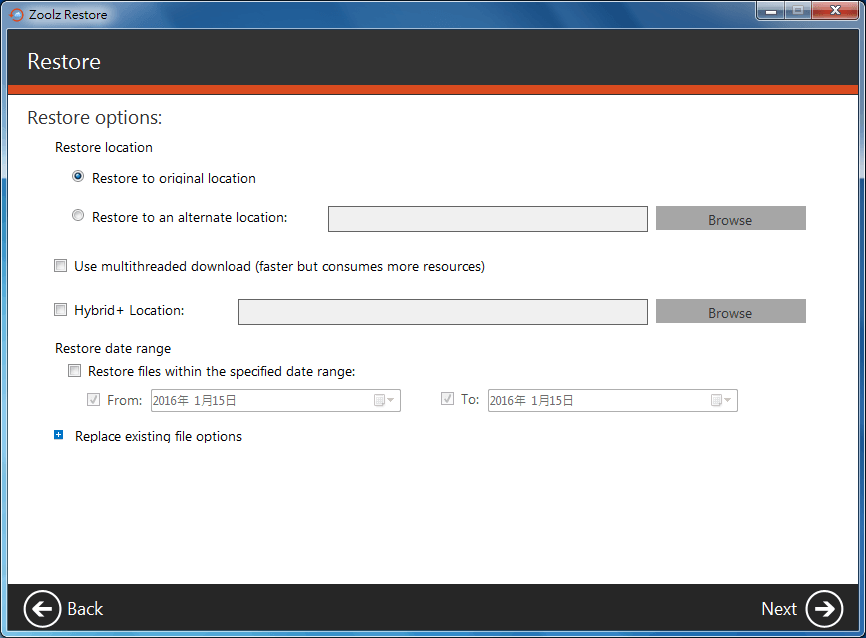Image resolution: width=866 pixels, height=638 pixels.
Task: Enable restore files within date range
Action: point(75,371)
